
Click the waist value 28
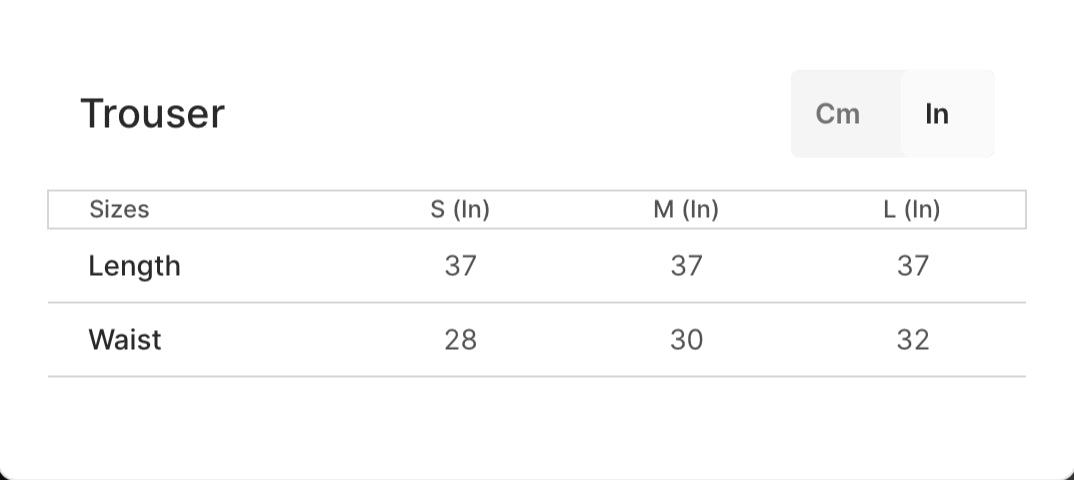[460, 340]
